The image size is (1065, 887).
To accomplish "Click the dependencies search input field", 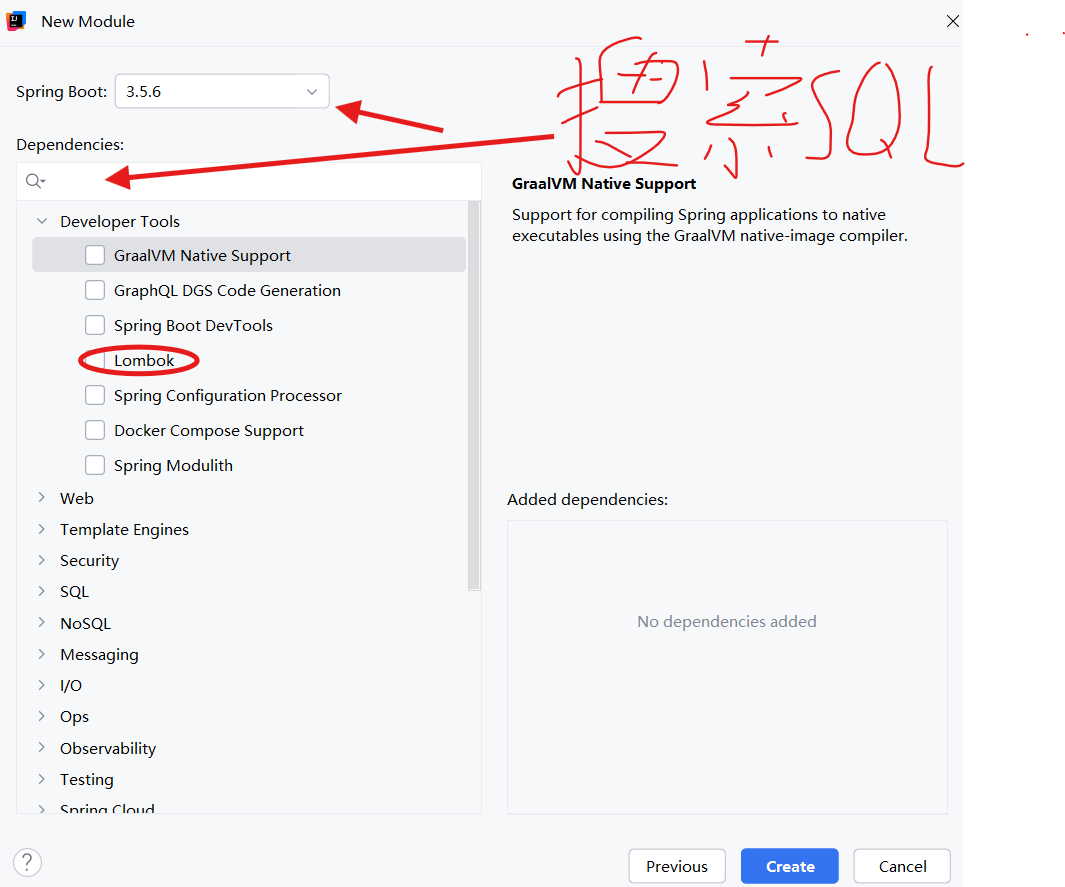I will click(249, 181).
